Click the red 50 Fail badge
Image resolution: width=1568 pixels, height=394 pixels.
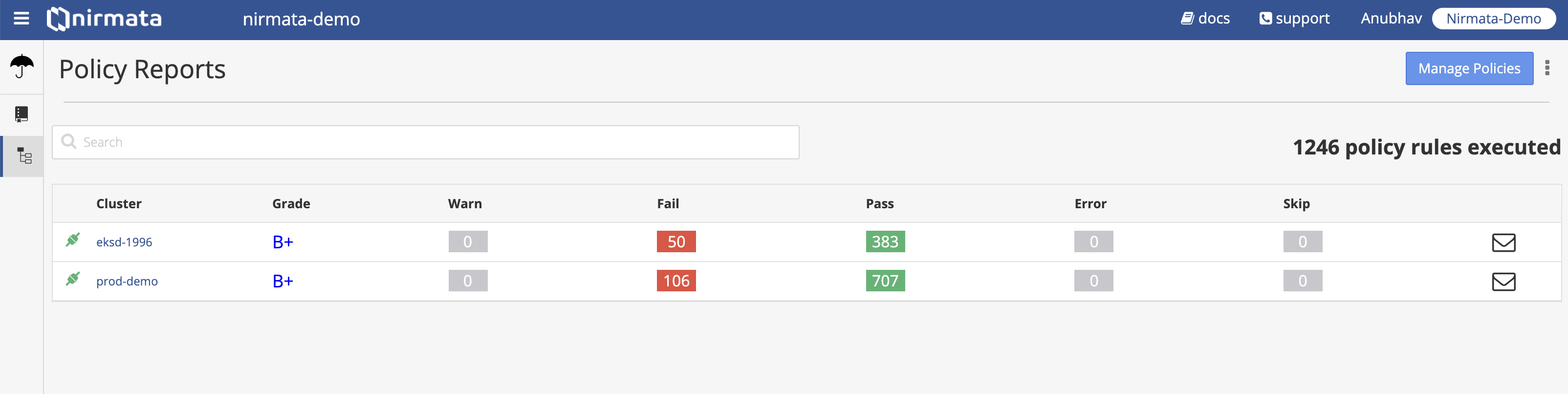point(675,242)
